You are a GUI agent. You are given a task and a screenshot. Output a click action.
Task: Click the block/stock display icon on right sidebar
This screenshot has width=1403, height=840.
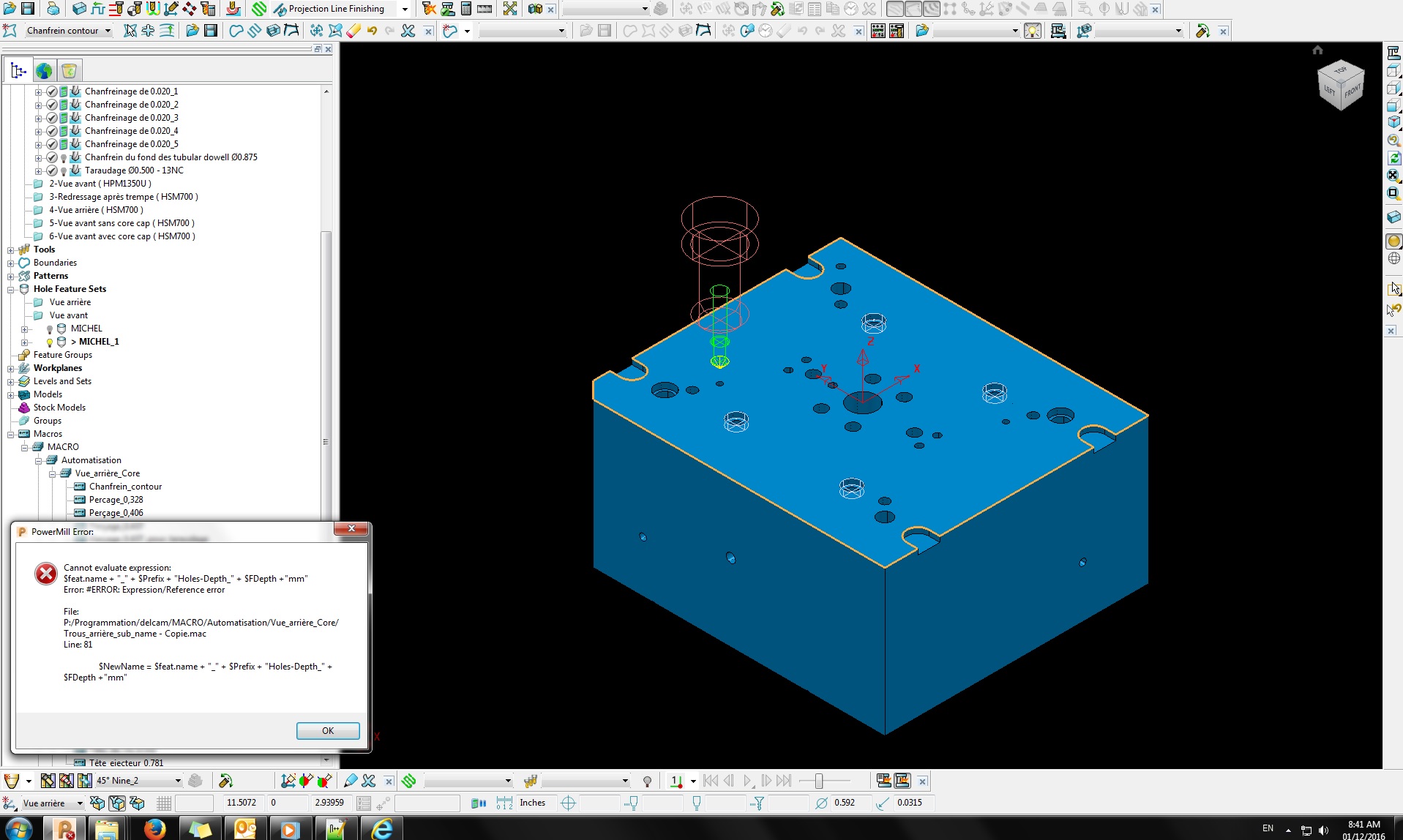(1393, 217)
